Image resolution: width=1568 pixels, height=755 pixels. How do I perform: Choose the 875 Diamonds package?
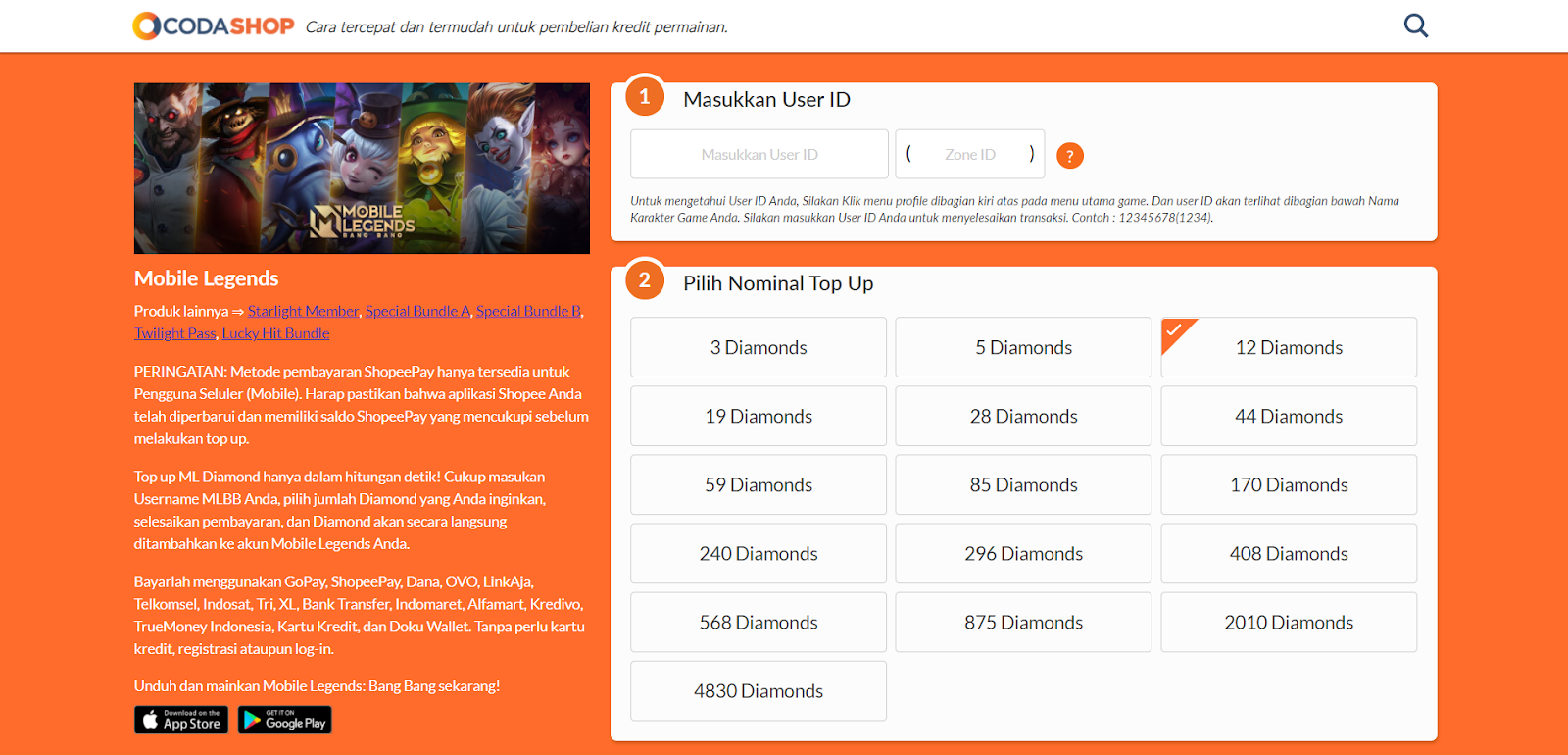1023,622
